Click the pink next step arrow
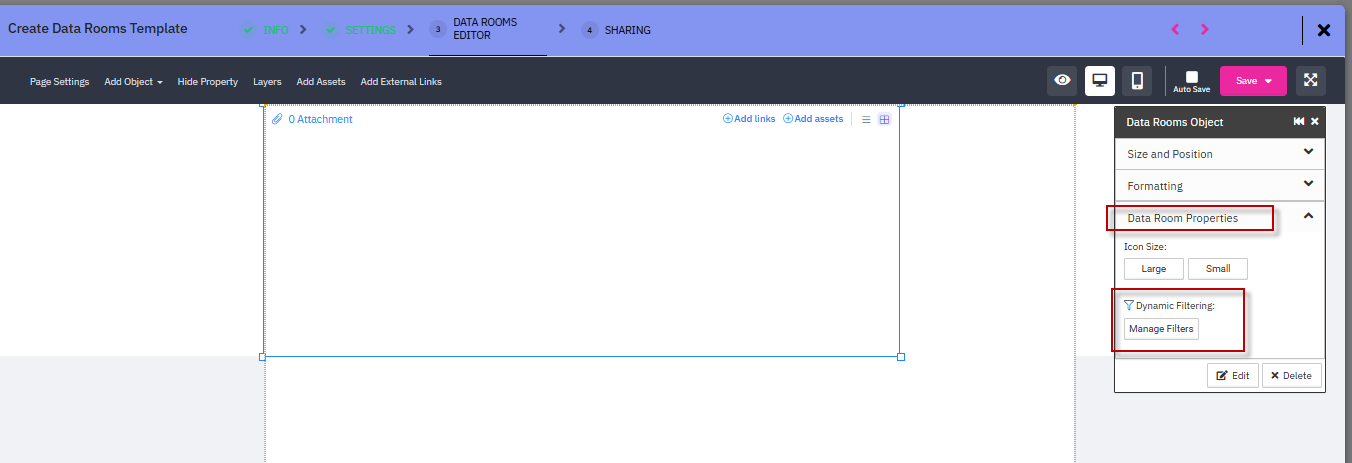 (1204, 30)
